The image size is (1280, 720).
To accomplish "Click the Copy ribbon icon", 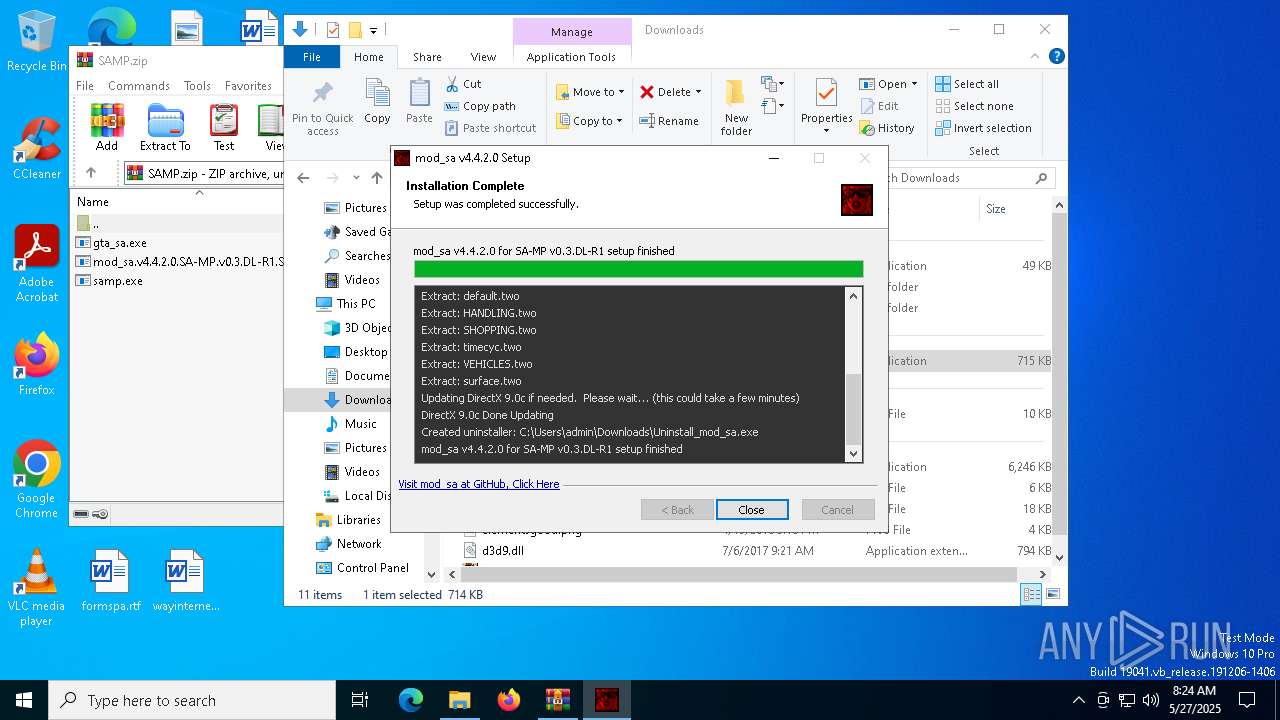I will pyautogui.click(x=377, y=101).
